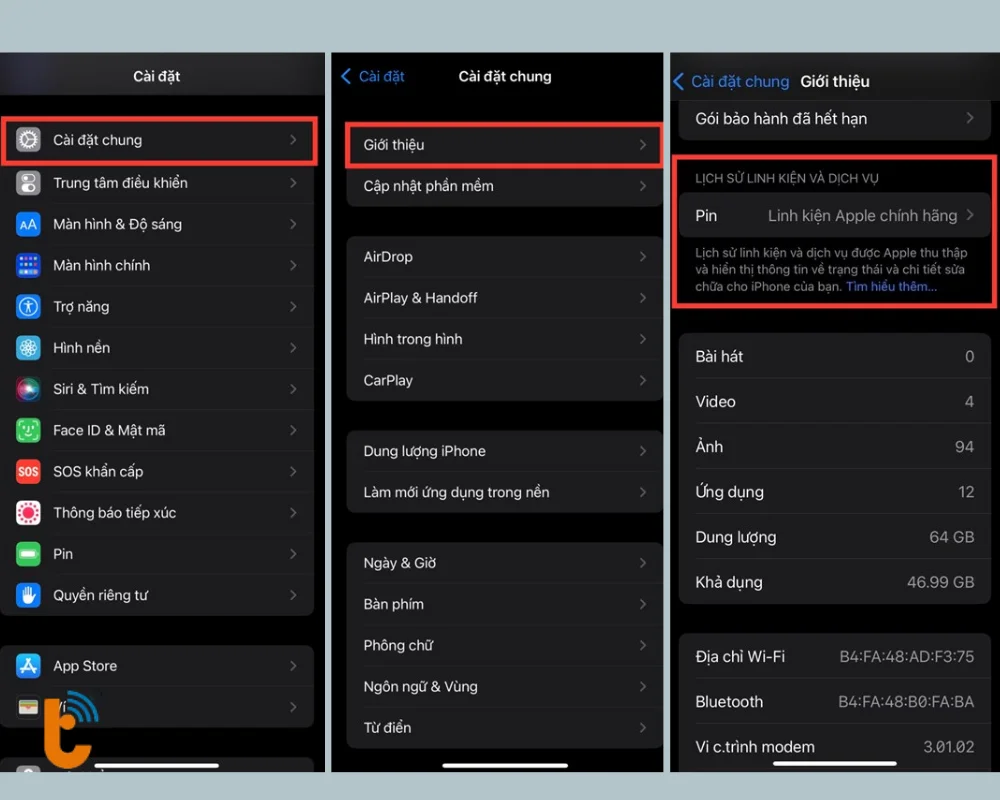Navigate back via the Cài đặt back item
The height and width of the screenshot is (800, 1000).
point(374,76)
